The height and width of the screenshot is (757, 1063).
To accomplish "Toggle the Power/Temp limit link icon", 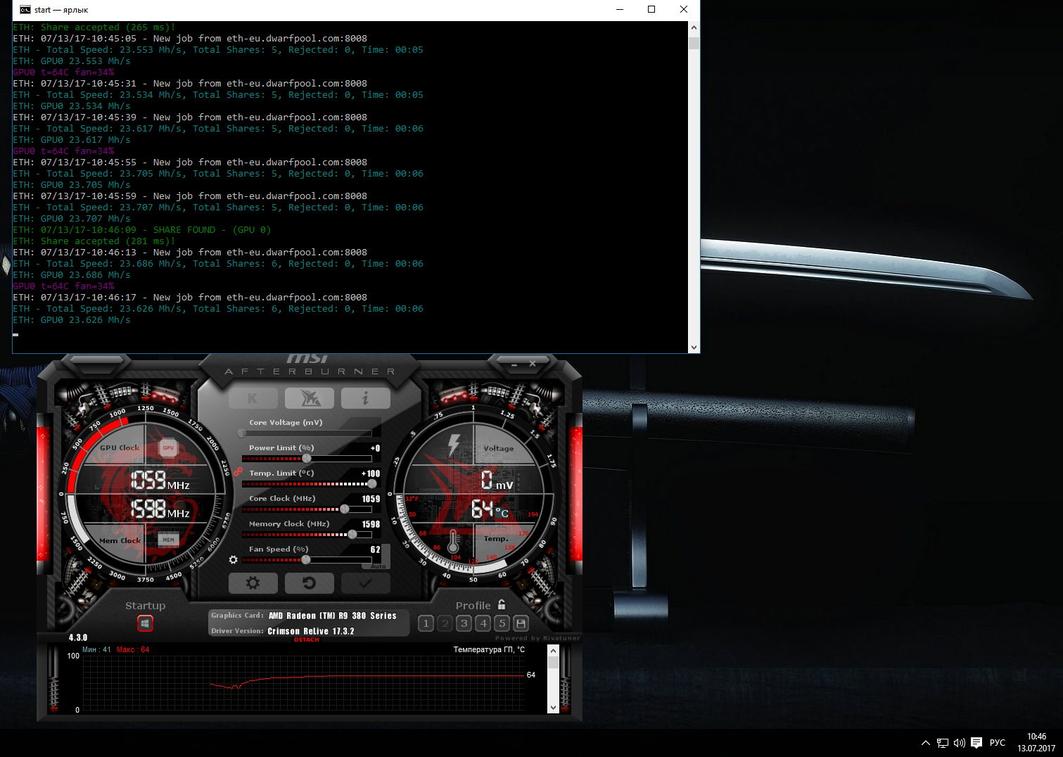I will tap(237, 472).
